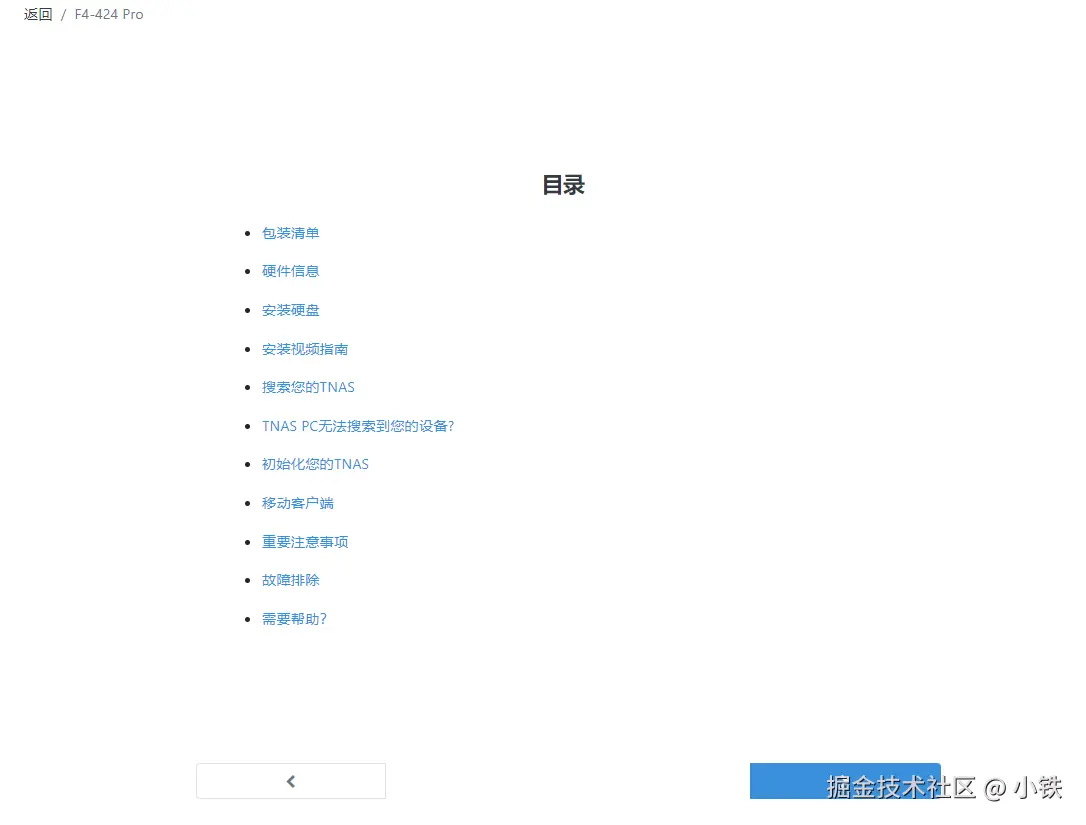Open the 硬件信息 link
This screenshot has width=1086, height=825.
(x=290, y=271)
